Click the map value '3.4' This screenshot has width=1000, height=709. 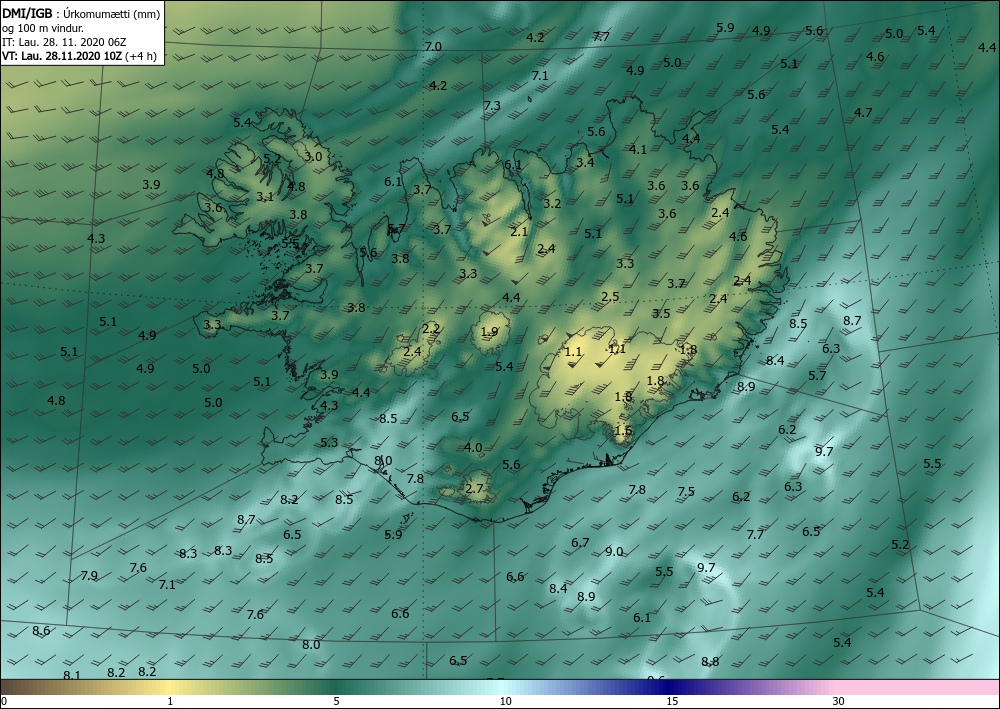tap(585, 163)
